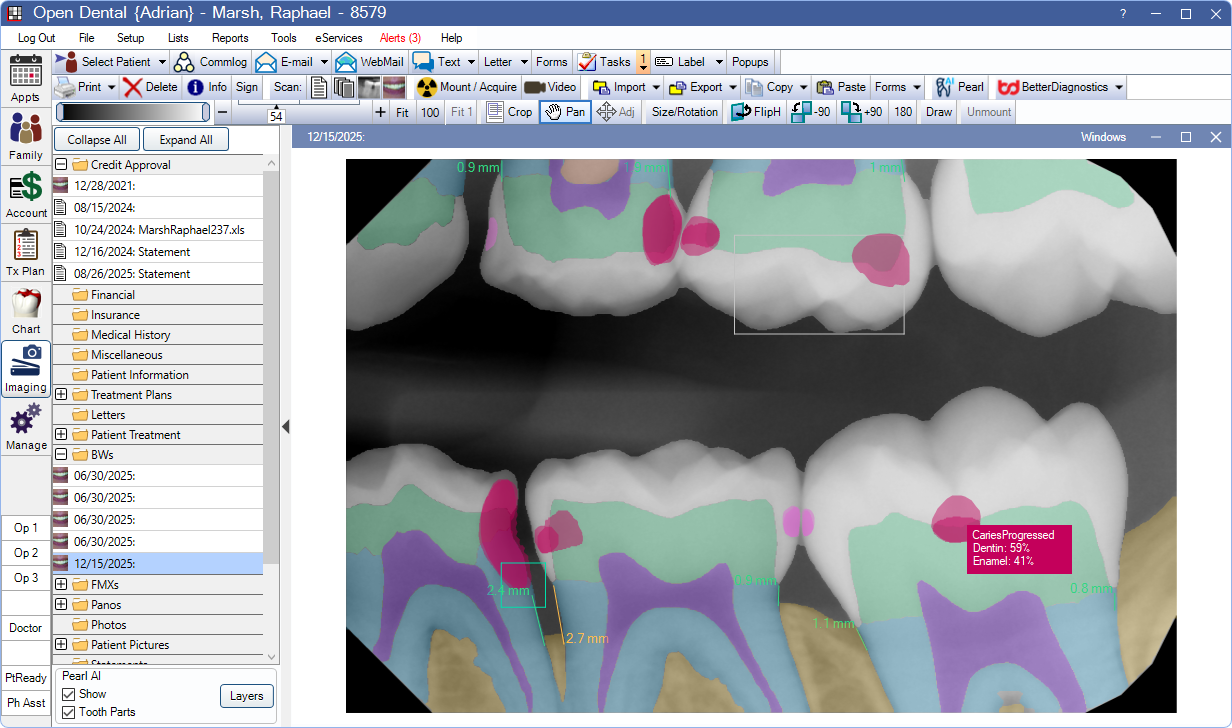Open the Commlog tool
Viewport: 1232px width, 728px height.
(x=210, y=61)
